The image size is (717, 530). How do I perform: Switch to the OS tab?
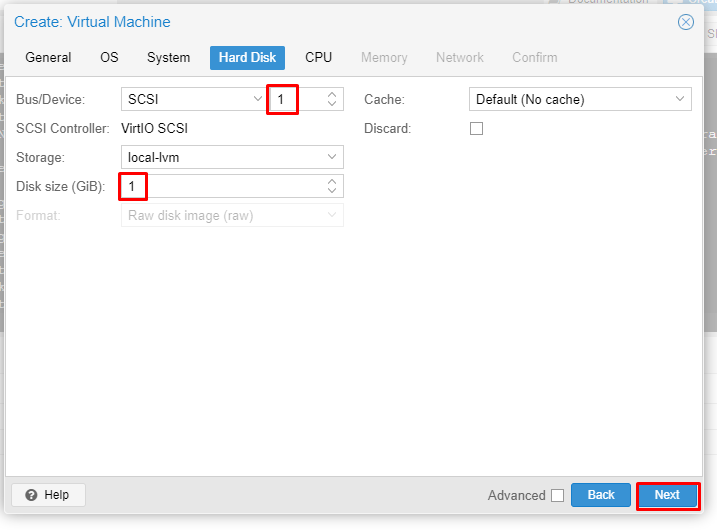pos(109,58)
